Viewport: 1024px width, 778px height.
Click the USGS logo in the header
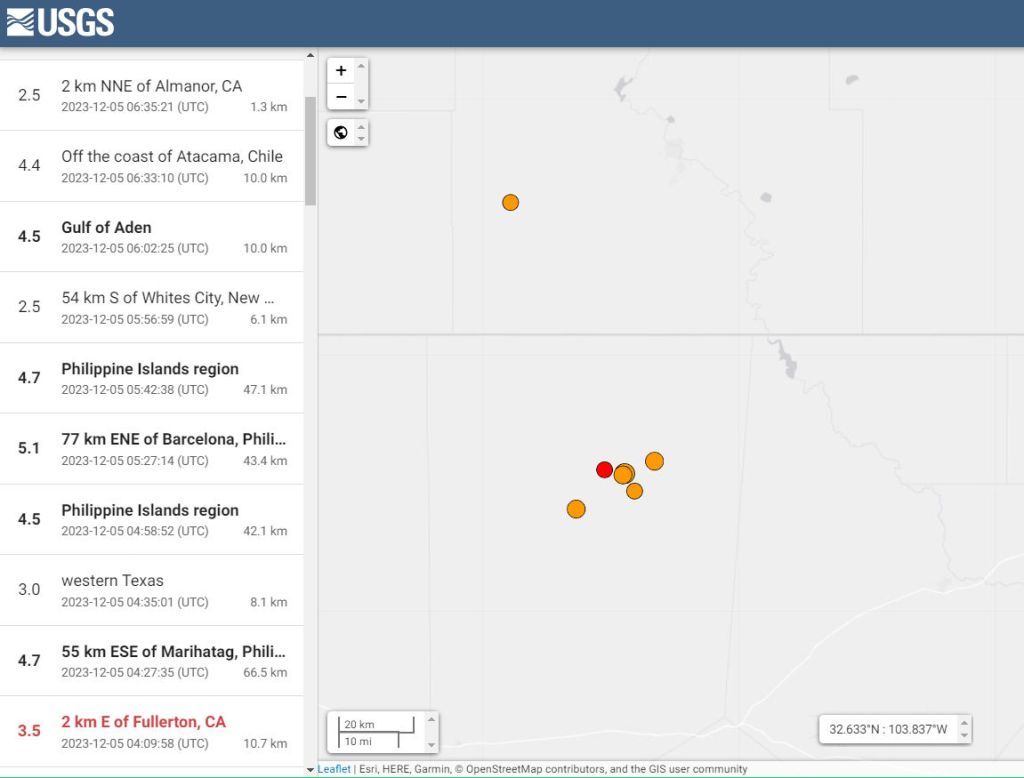[x=60, y=22]
